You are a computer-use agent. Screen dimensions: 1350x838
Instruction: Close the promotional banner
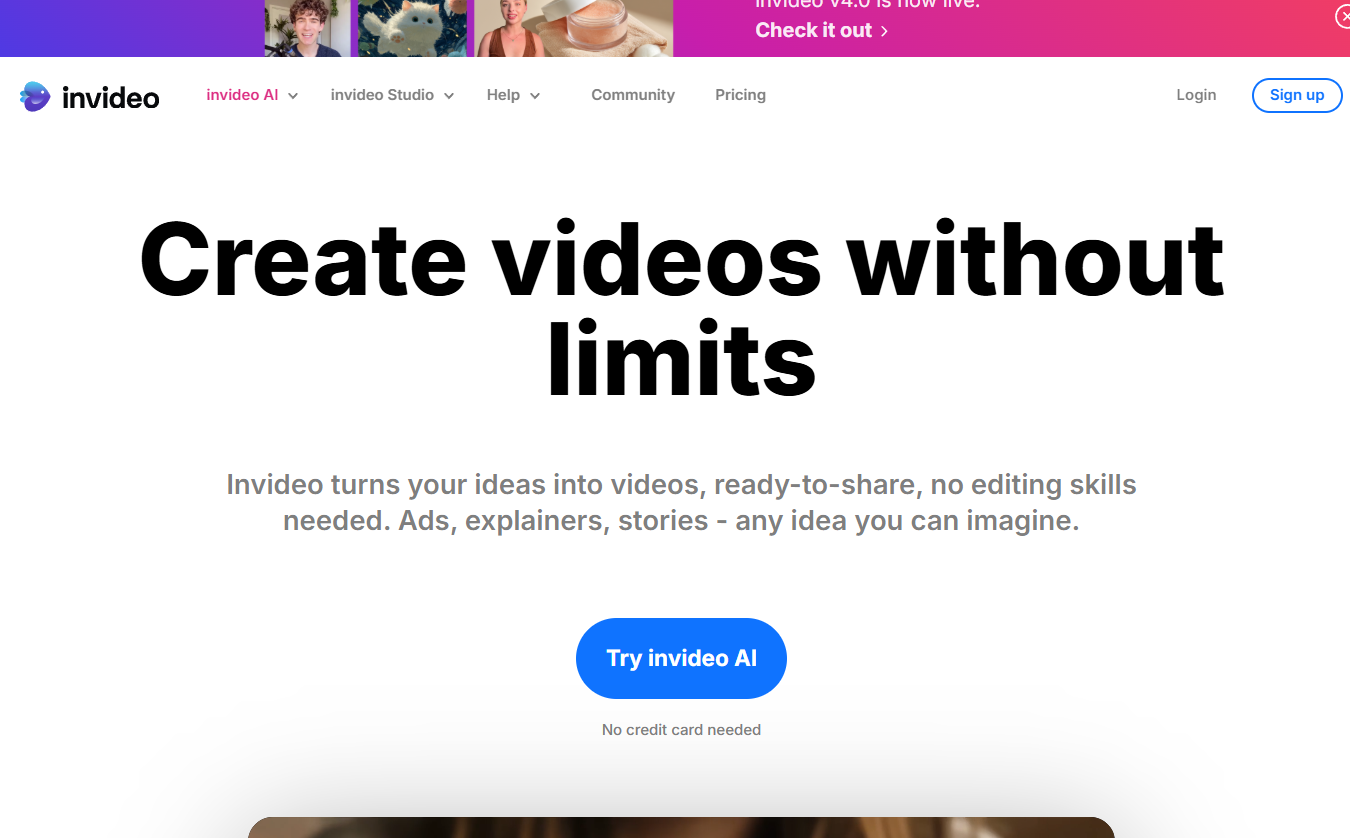tap(1342, 15)
